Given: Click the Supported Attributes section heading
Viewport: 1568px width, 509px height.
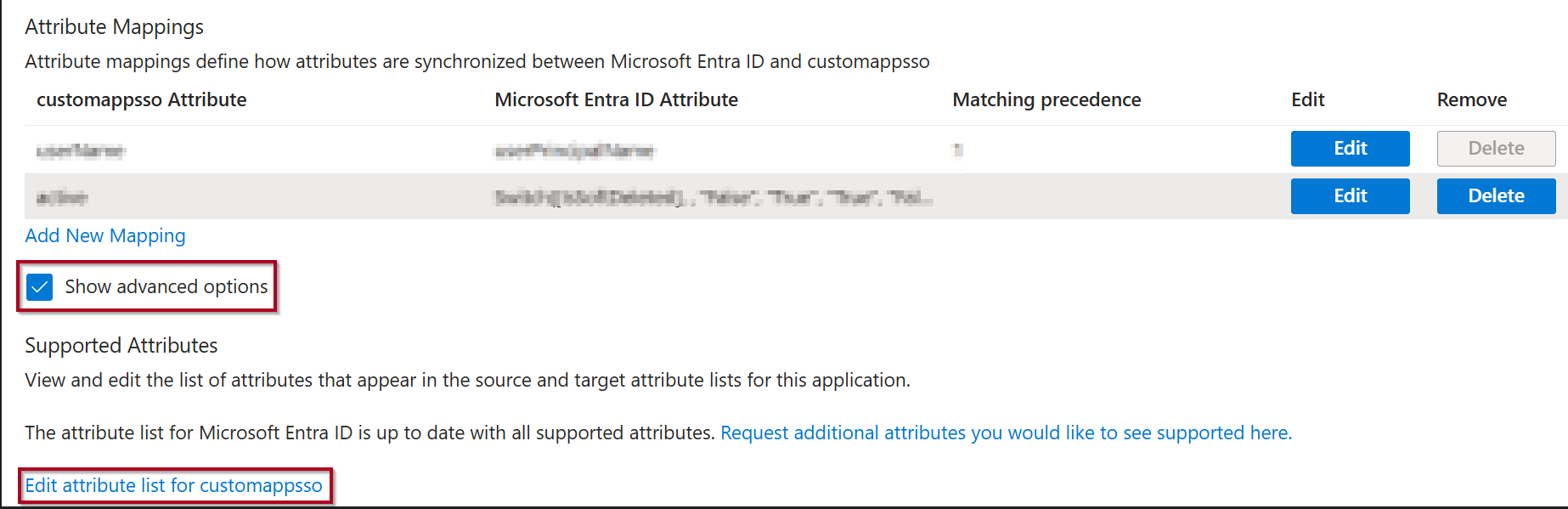Looking at the screenshot, I should tap(121, 346).
